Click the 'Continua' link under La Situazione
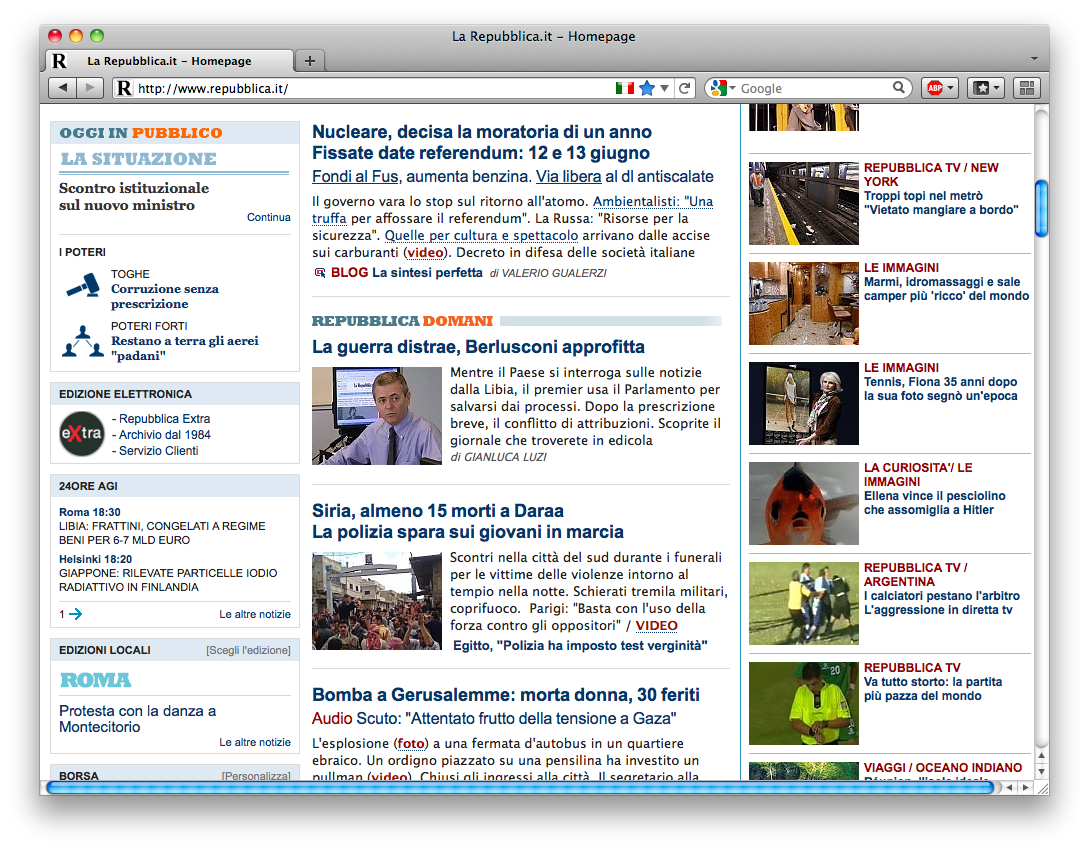The image size is (1089, 850). [x=269, y=217]
